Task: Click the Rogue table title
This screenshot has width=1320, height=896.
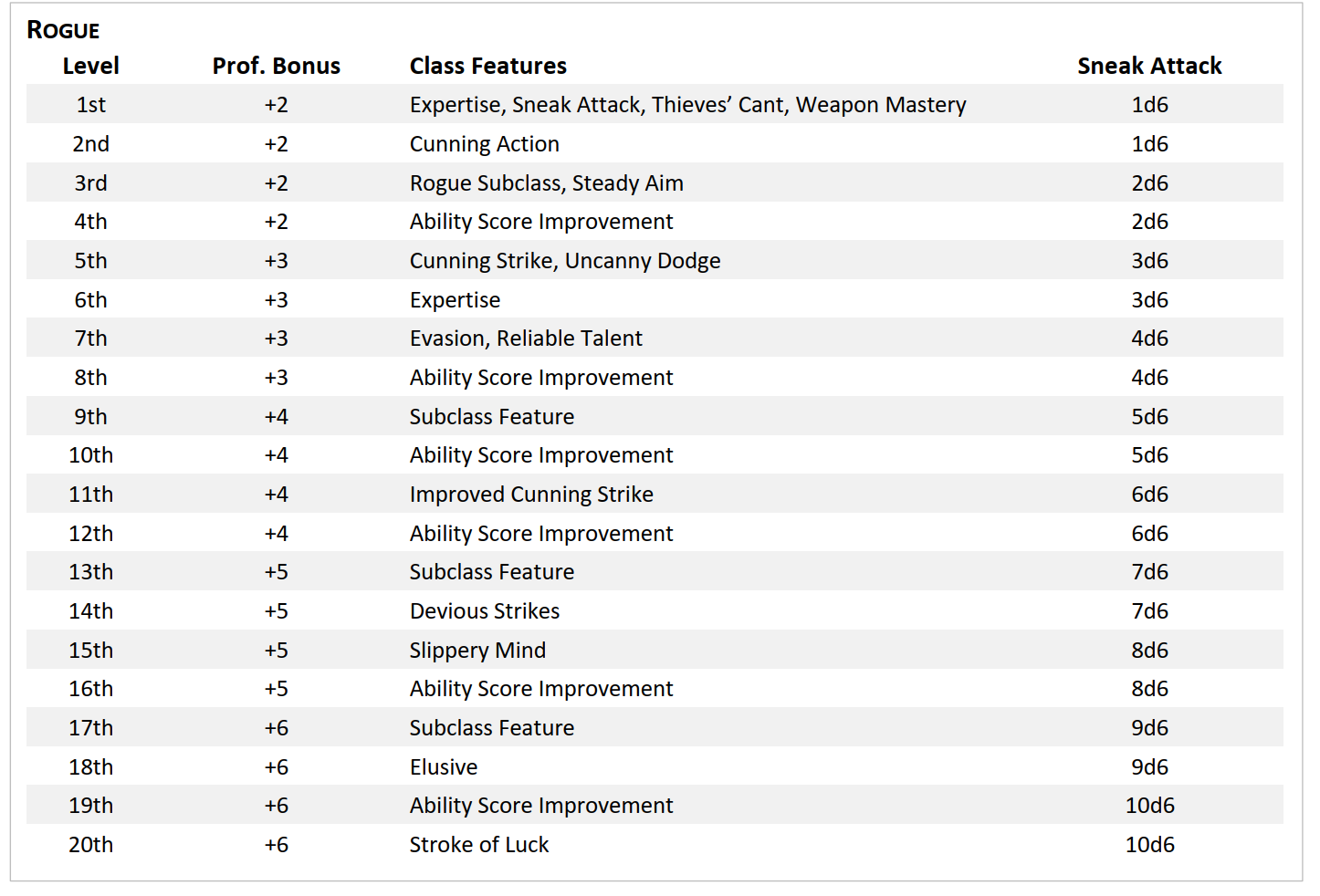Action: [63, 30]
